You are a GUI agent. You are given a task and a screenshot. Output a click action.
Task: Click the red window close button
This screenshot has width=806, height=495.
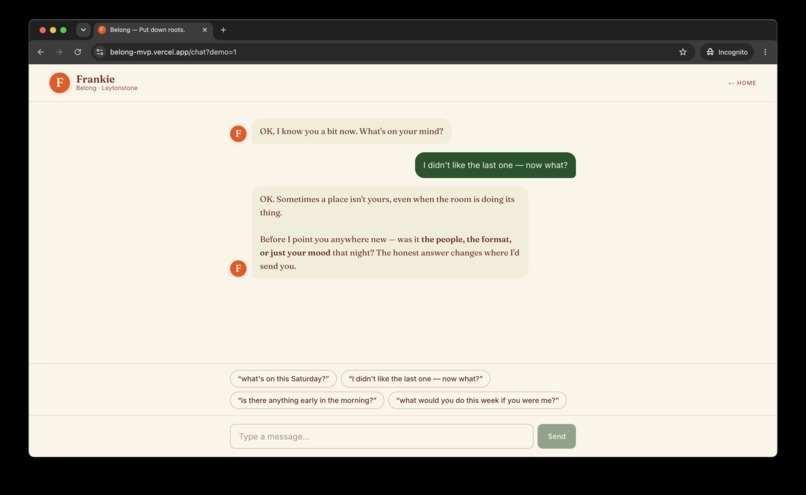coord(43,30)
